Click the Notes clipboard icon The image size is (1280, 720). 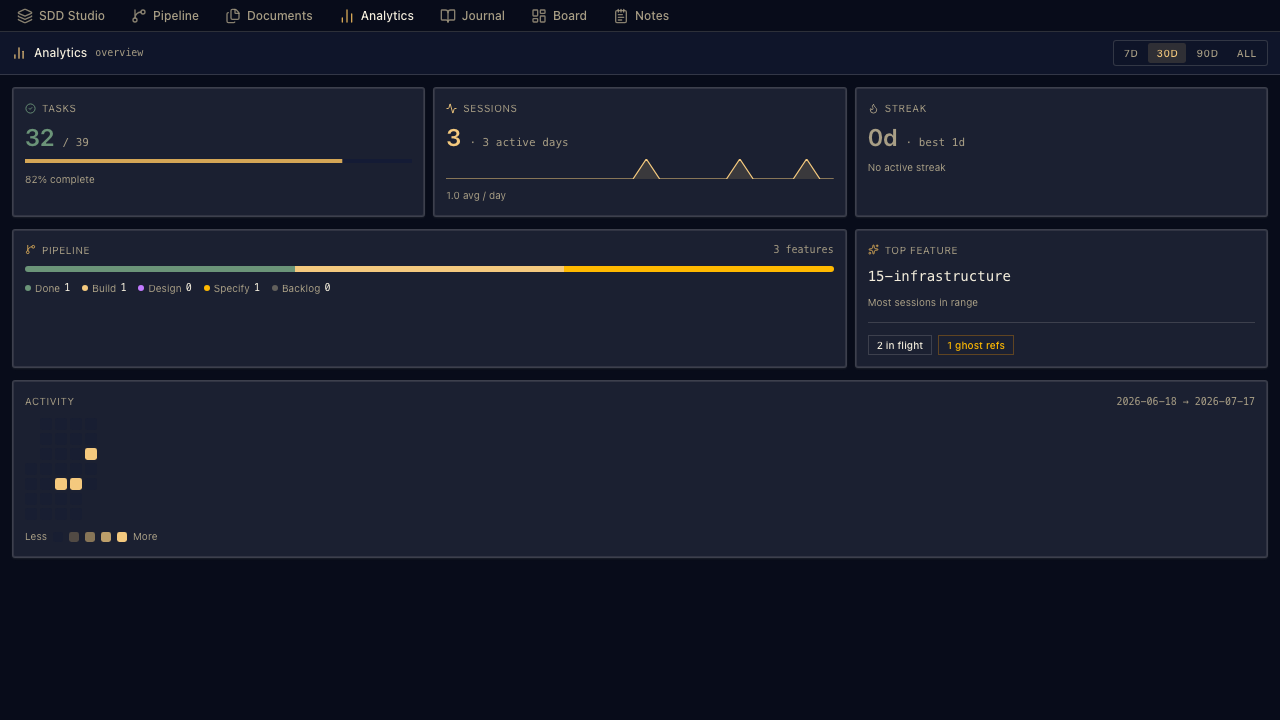tap(621, 16)
